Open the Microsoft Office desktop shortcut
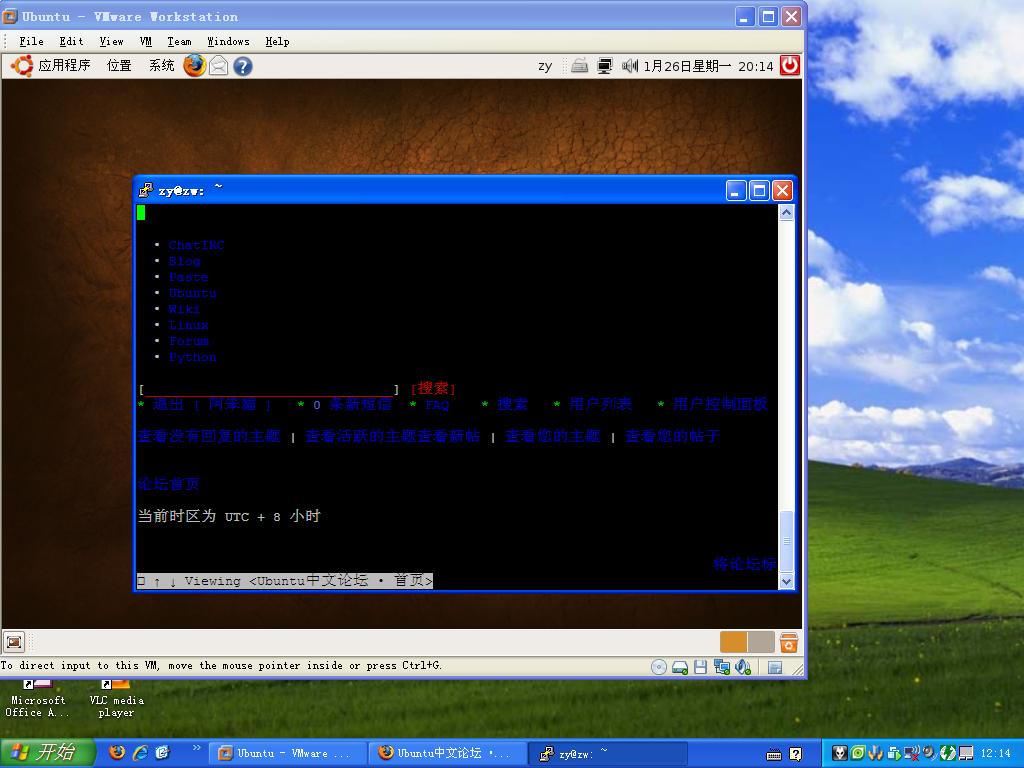This screenshot has width=1024, height=768. (x=37, y=699)
